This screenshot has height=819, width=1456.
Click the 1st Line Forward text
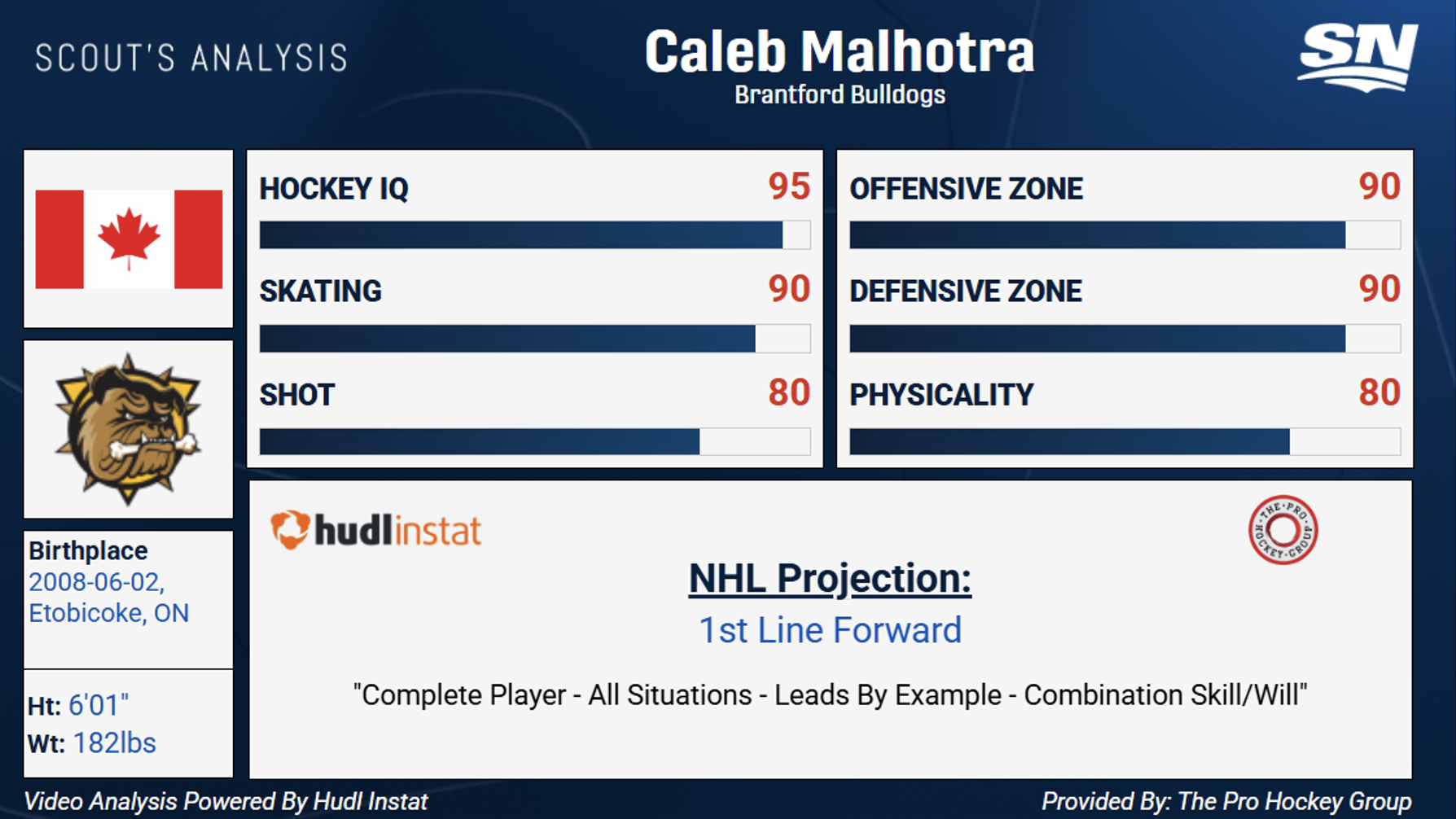pos(830,631)
